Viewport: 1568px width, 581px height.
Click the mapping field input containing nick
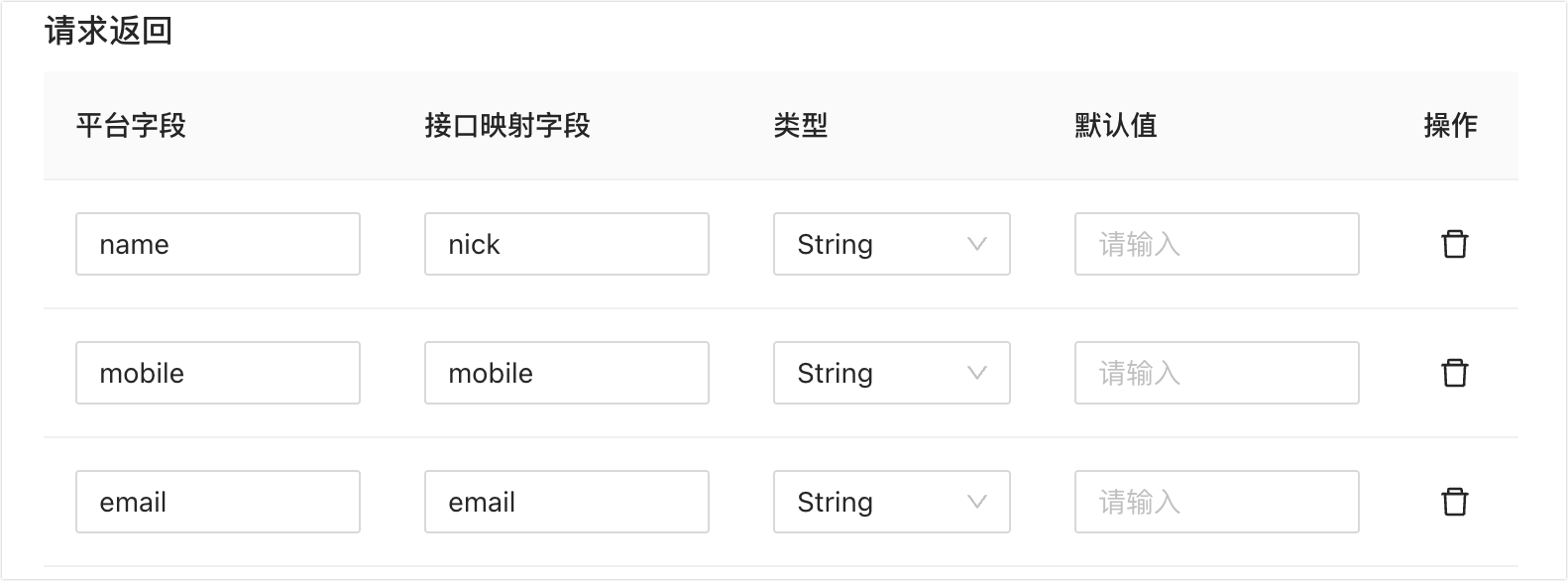[x=567, y=244]
